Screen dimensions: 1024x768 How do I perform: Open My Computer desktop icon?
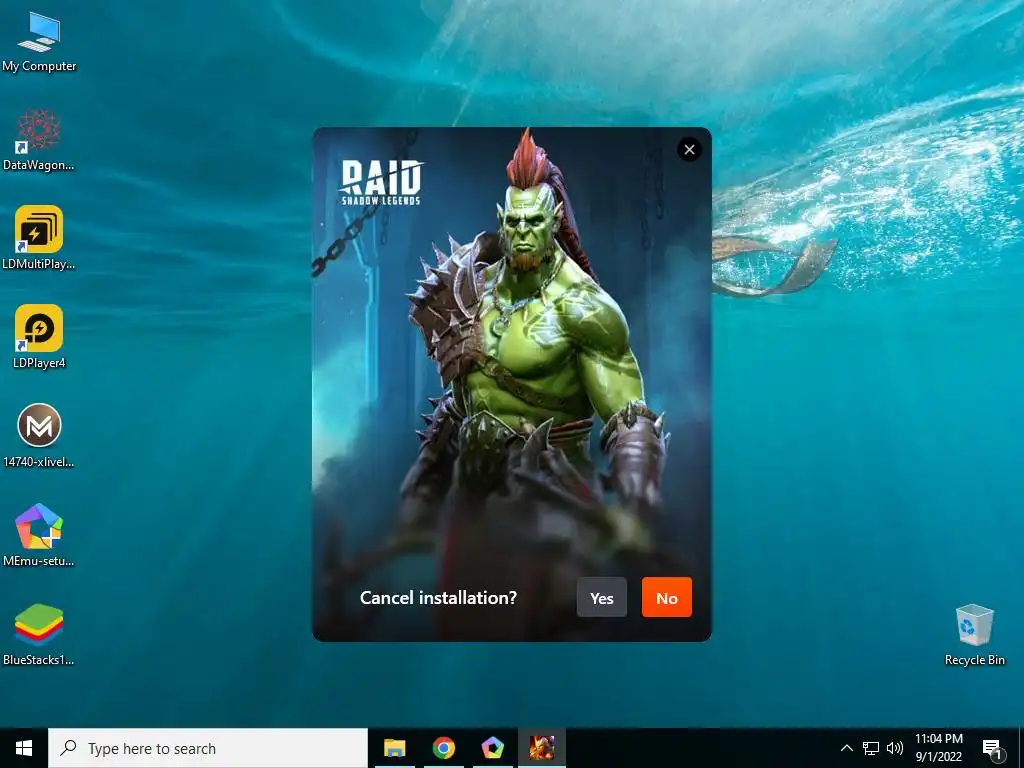click(x=39, y=42)
